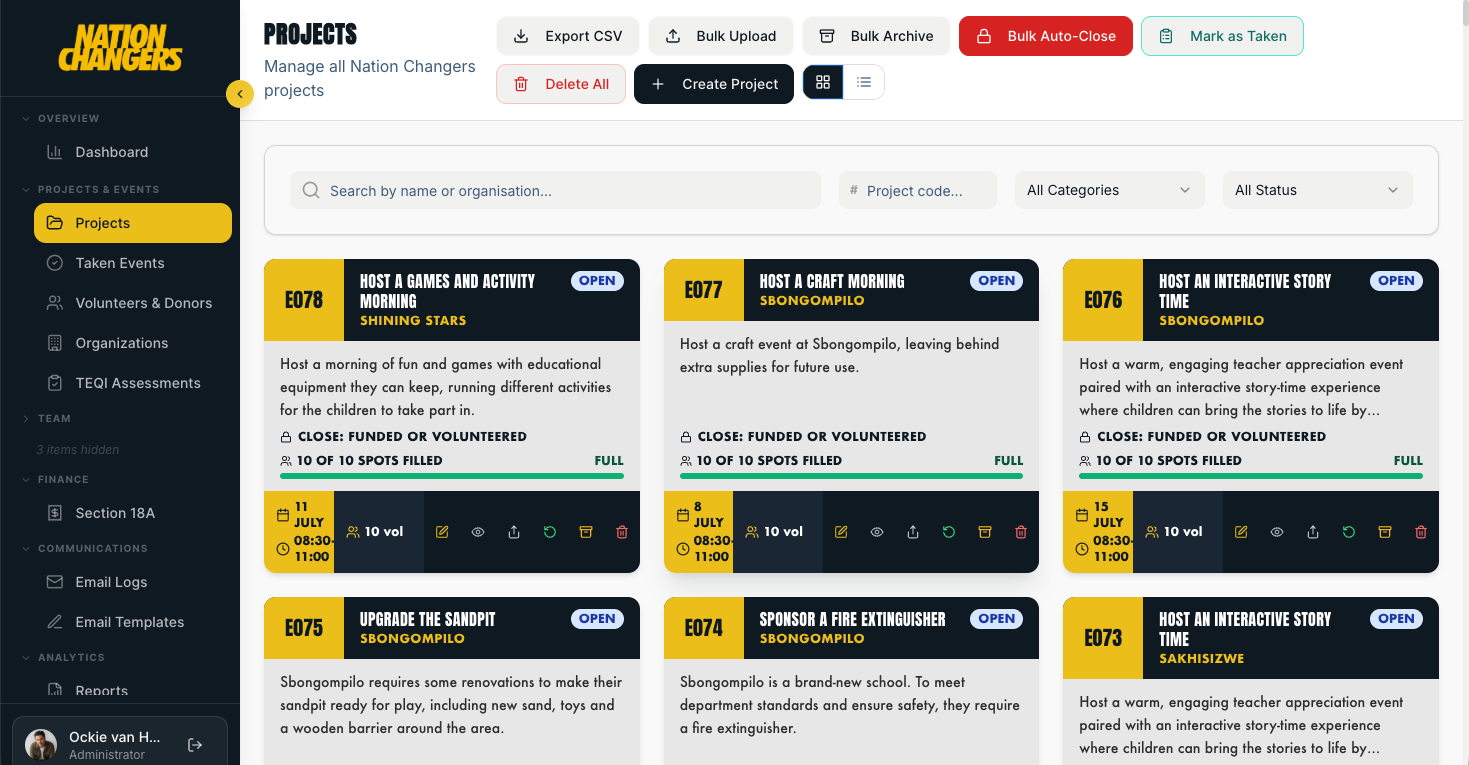View project E077 via the eye icon

click(x=877, y=532)
